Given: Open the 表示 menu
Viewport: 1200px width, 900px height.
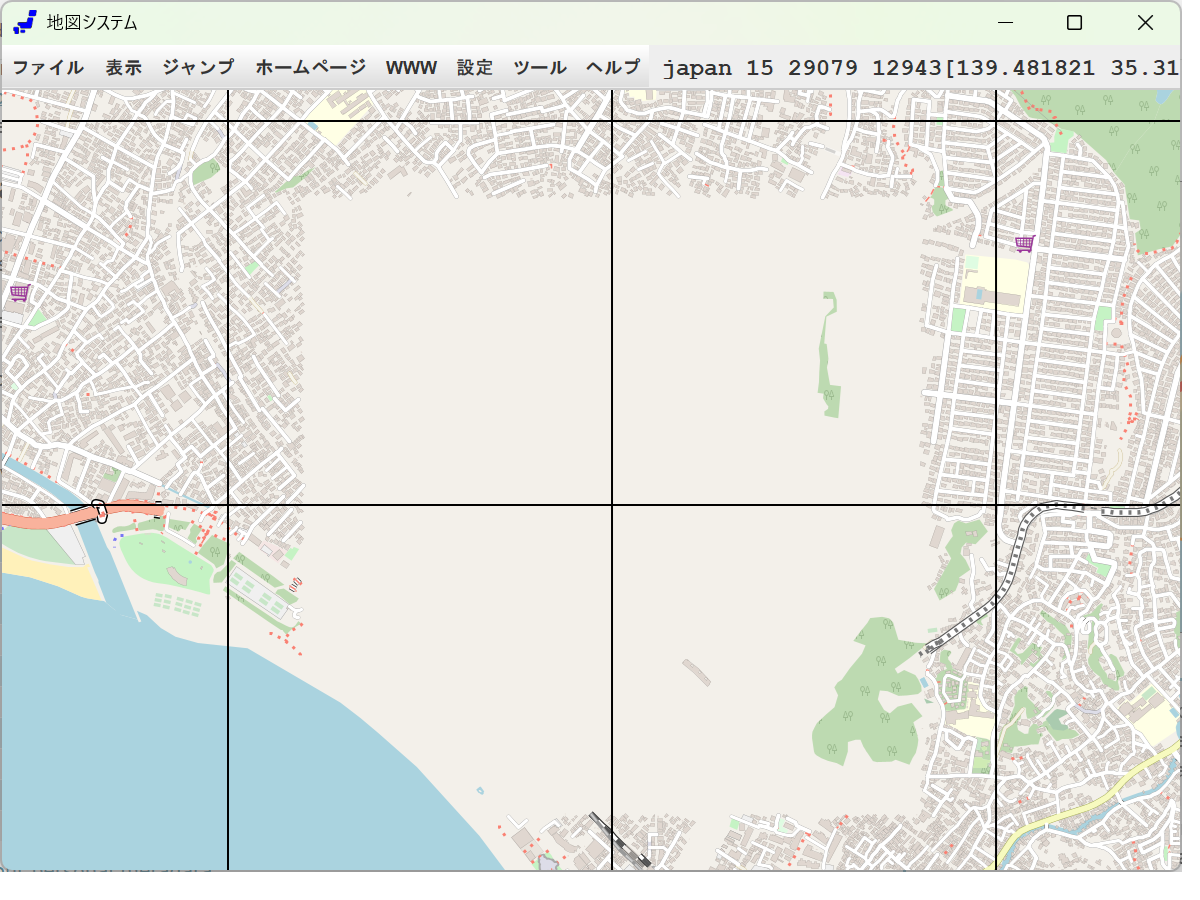Looking at the screenshot, I should 124,68.
